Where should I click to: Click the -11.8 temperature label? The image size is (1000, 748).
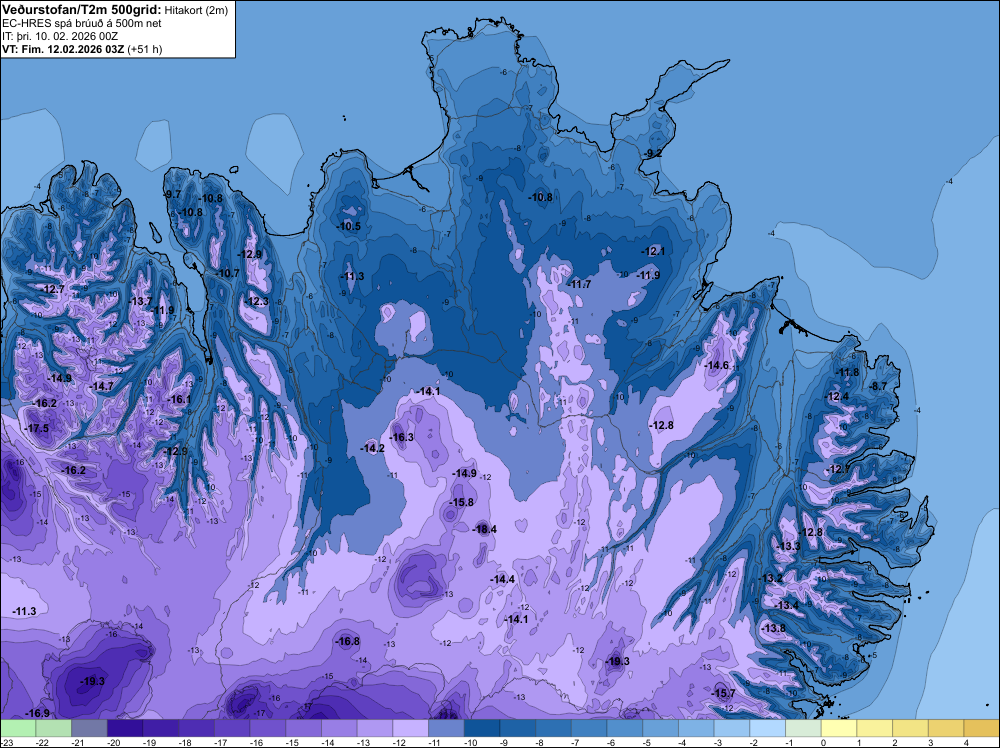point(848,372)
